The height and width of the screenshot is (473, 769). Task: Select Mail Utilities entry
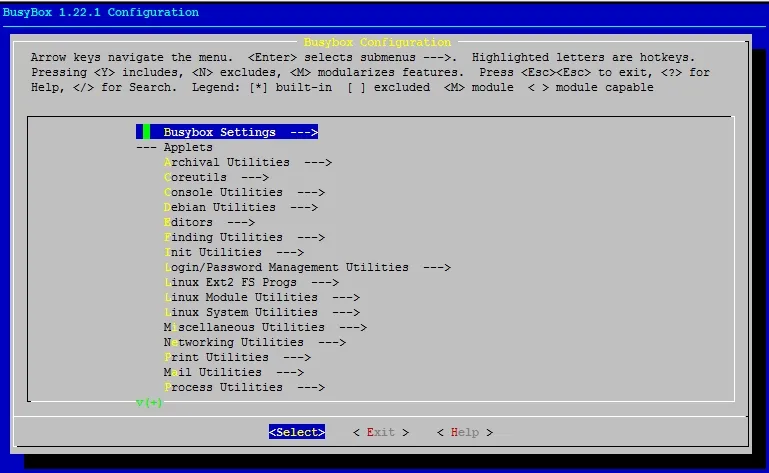[234, 372]
